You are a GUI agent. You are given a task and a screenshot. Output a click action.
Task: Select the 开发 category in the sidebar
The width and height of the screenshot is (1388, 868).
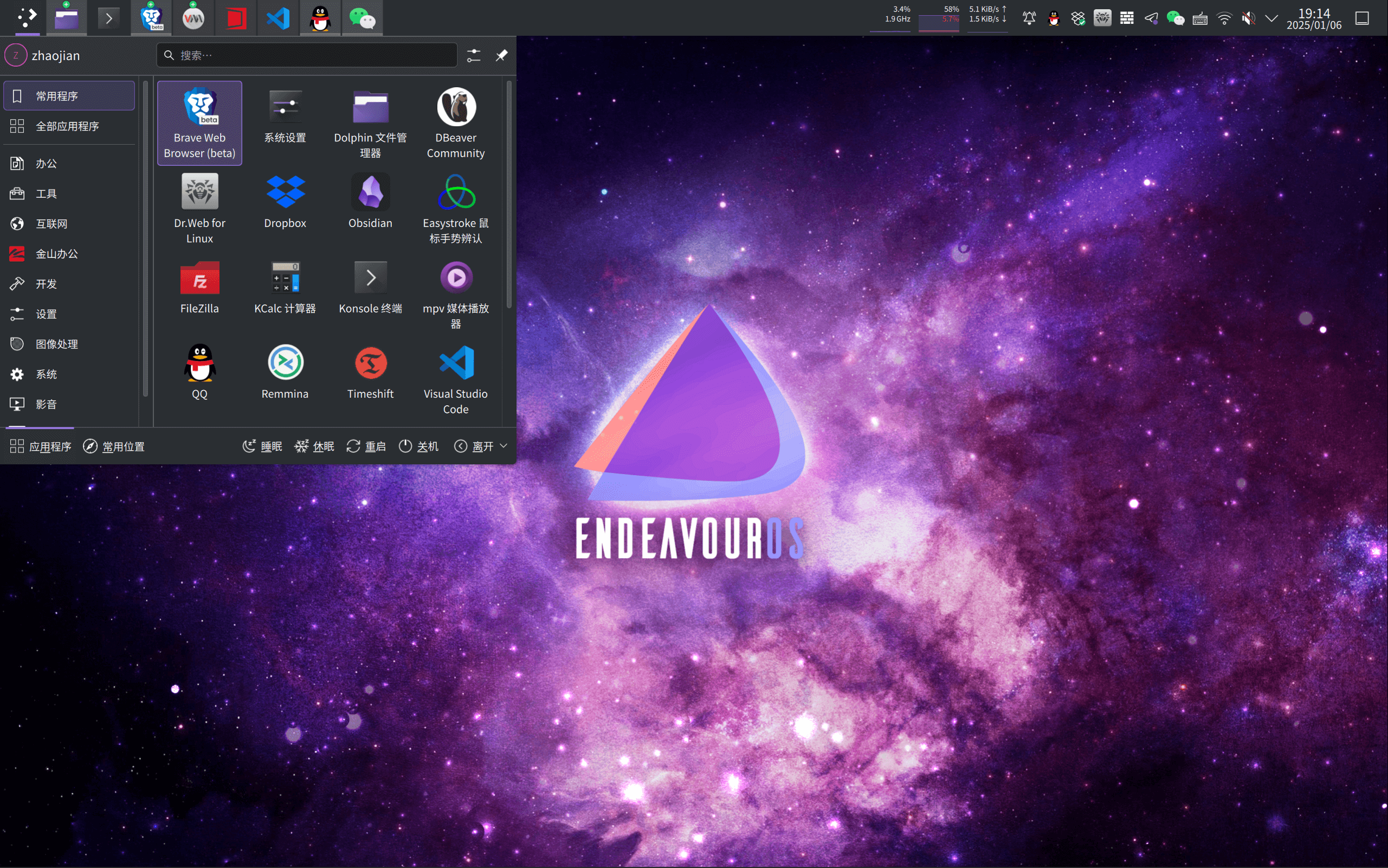(47, 283)
